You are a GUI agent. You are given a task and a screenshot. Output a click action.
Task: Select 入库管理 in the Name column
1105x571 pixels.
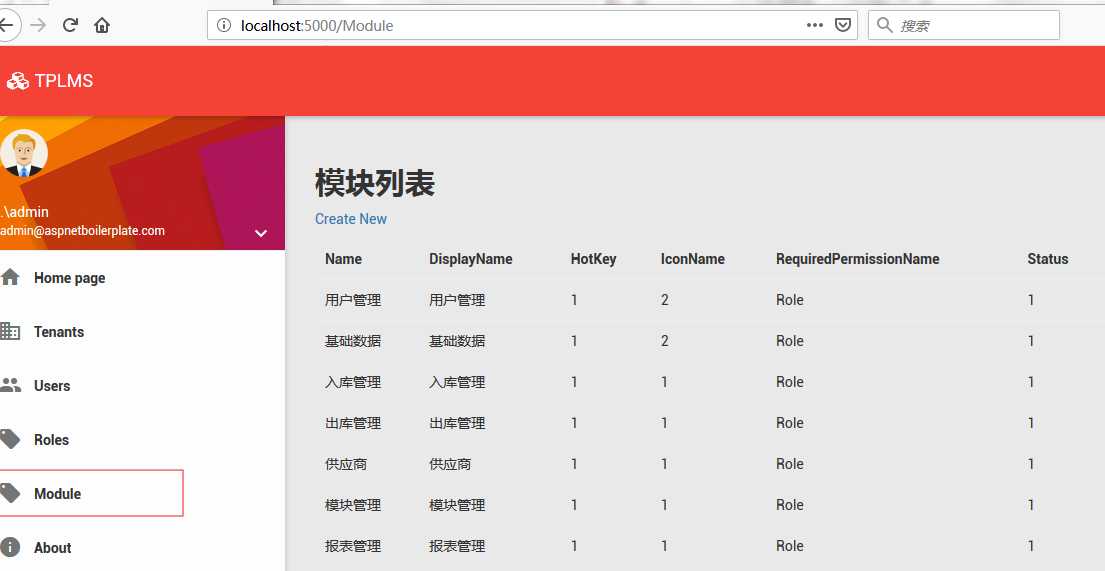tap(353, 382)
